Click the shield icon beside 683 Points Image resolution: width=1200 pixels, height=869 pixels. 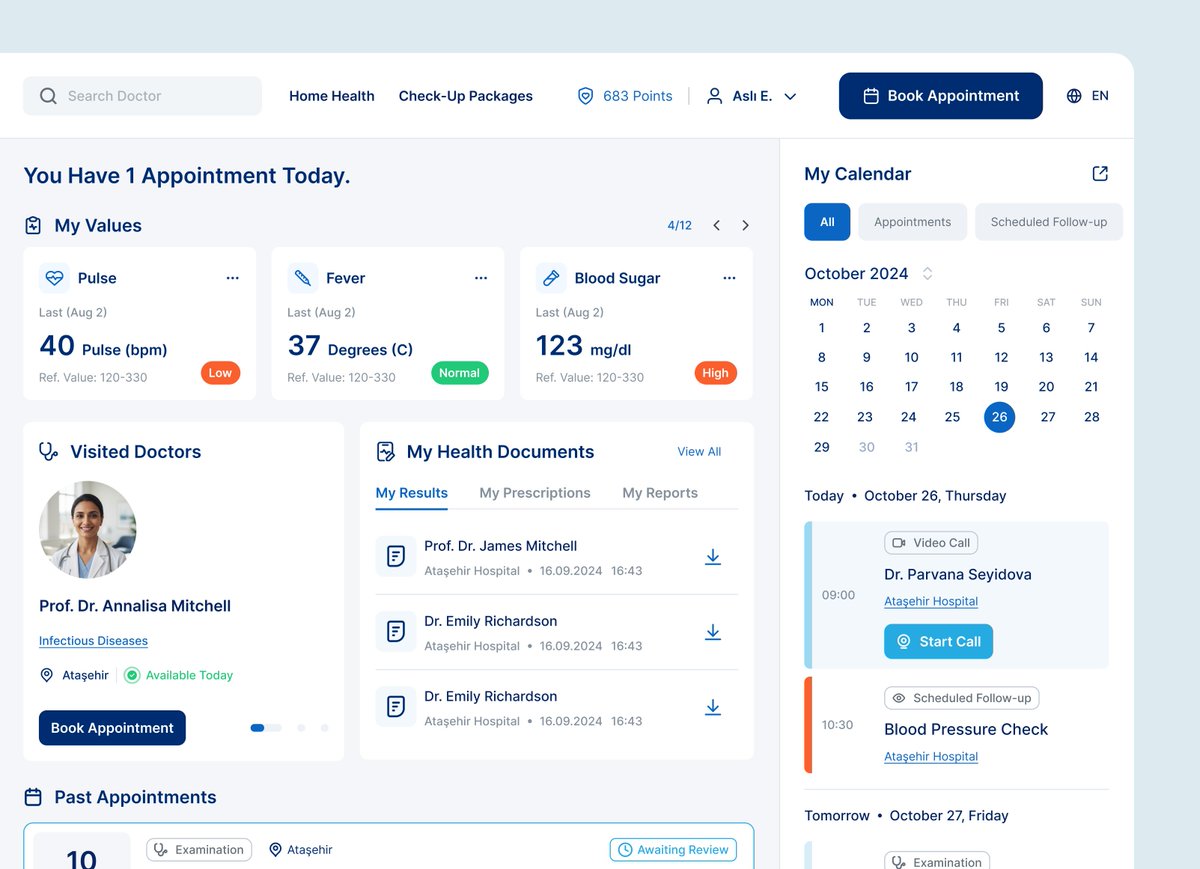point(586,96)
